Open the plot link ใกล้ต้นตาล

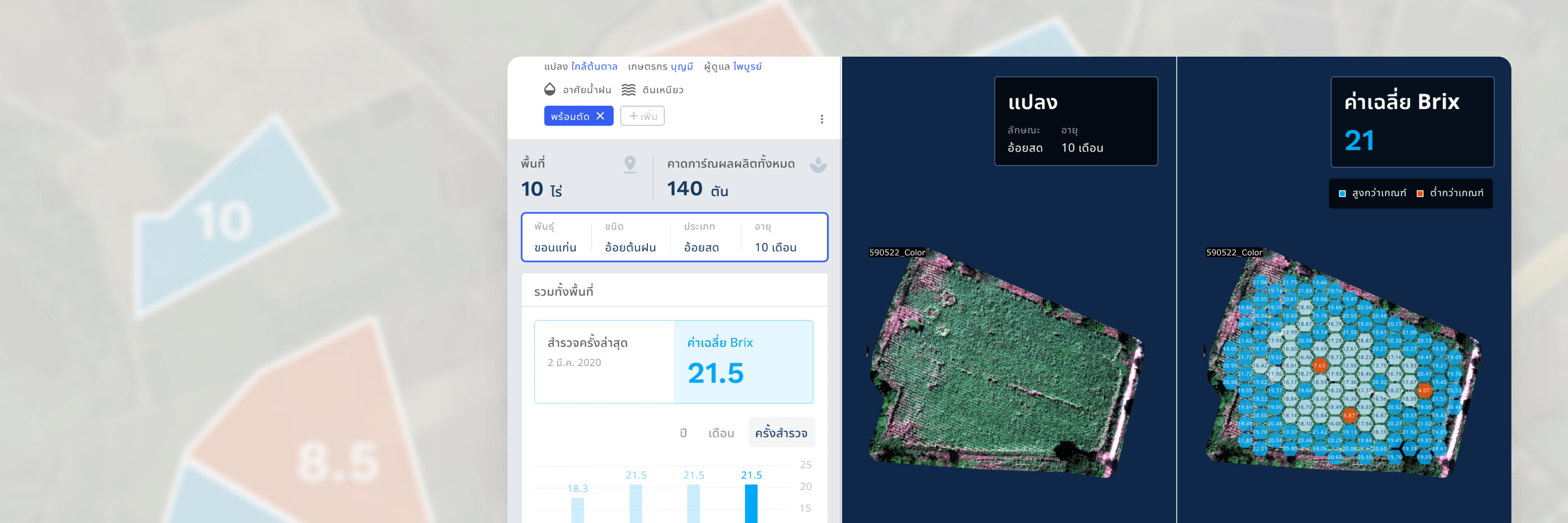click(x=595, y=66)
